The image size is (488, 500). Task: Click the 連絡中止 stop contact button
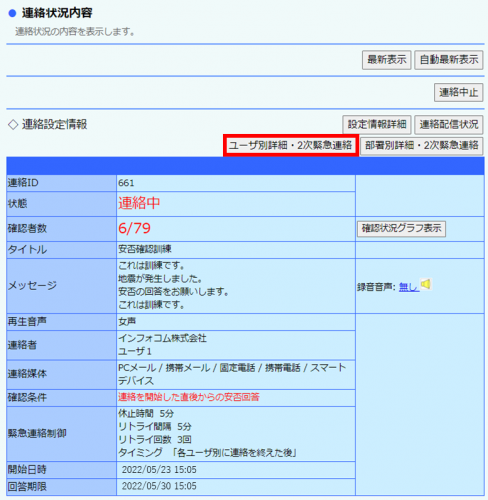coord(458,92)
